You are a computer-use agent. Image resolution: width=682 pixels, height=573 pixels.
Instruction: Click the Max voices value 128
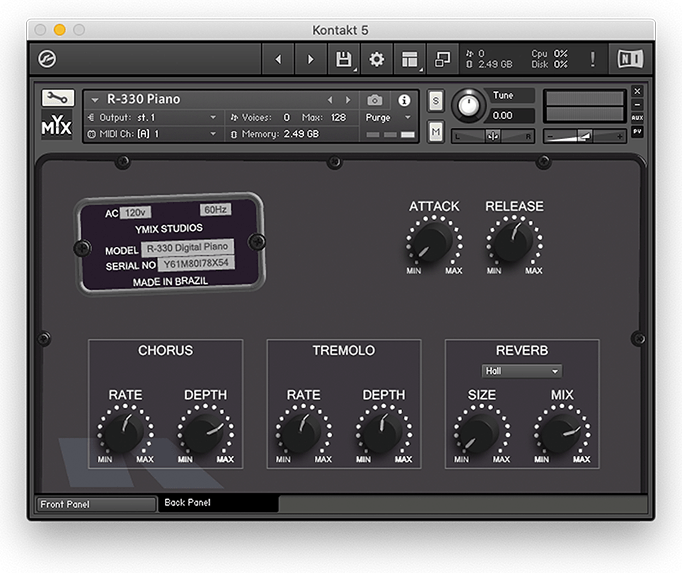(338, 117)
